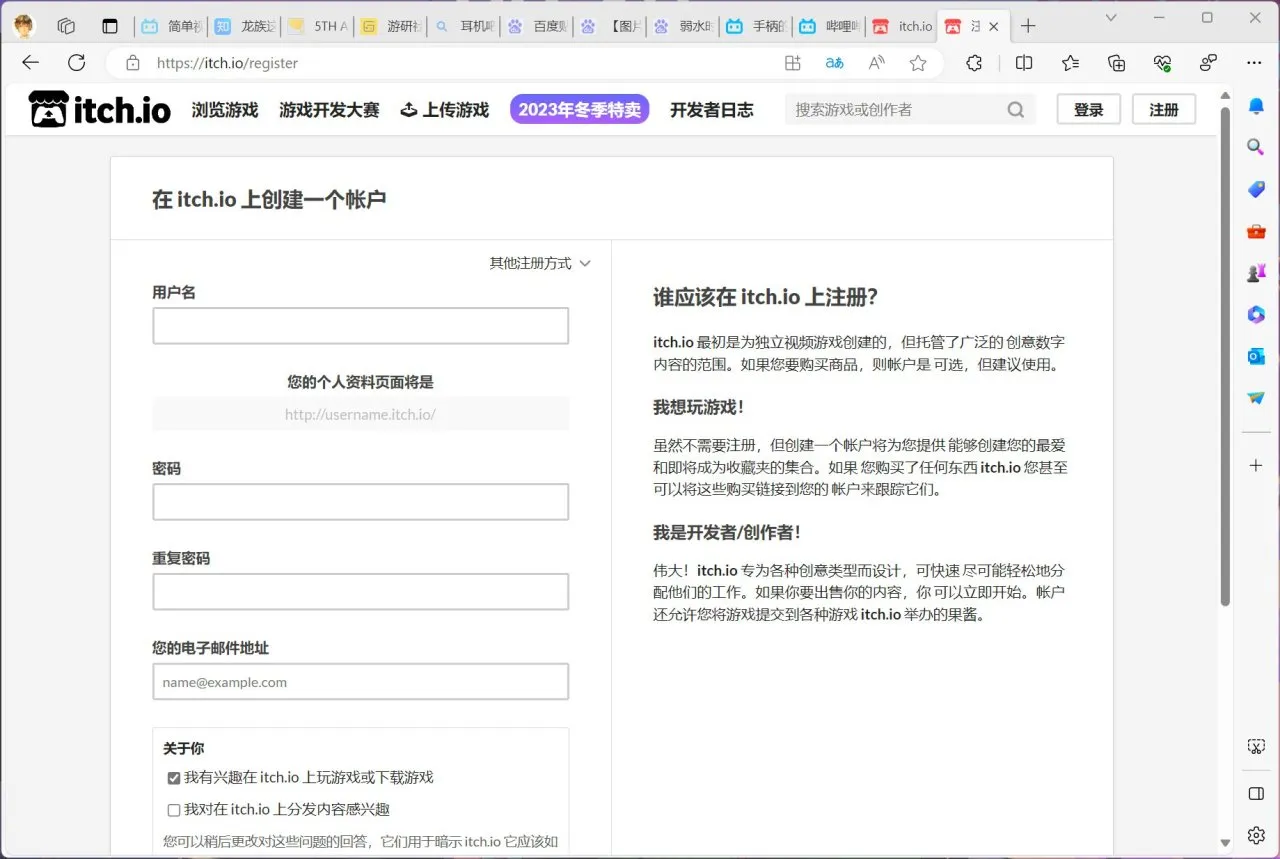The height and width of the screenshot is (859, 1280).
Task: Click the browser address bar URL
Action: click(x=227, y=63)
